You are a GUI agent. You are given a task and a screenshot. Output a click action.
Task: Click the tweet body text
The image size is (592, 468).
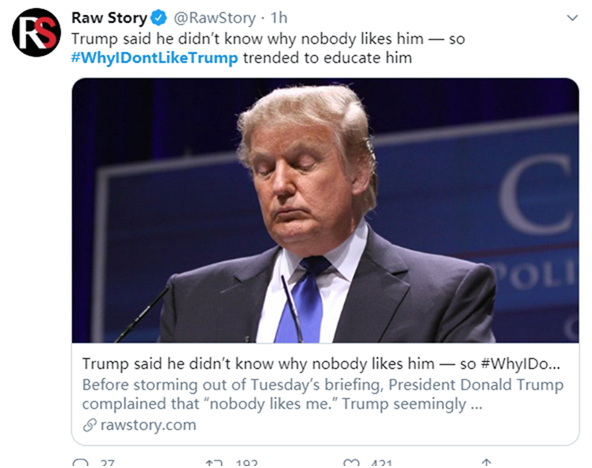[x=268, y=48]
